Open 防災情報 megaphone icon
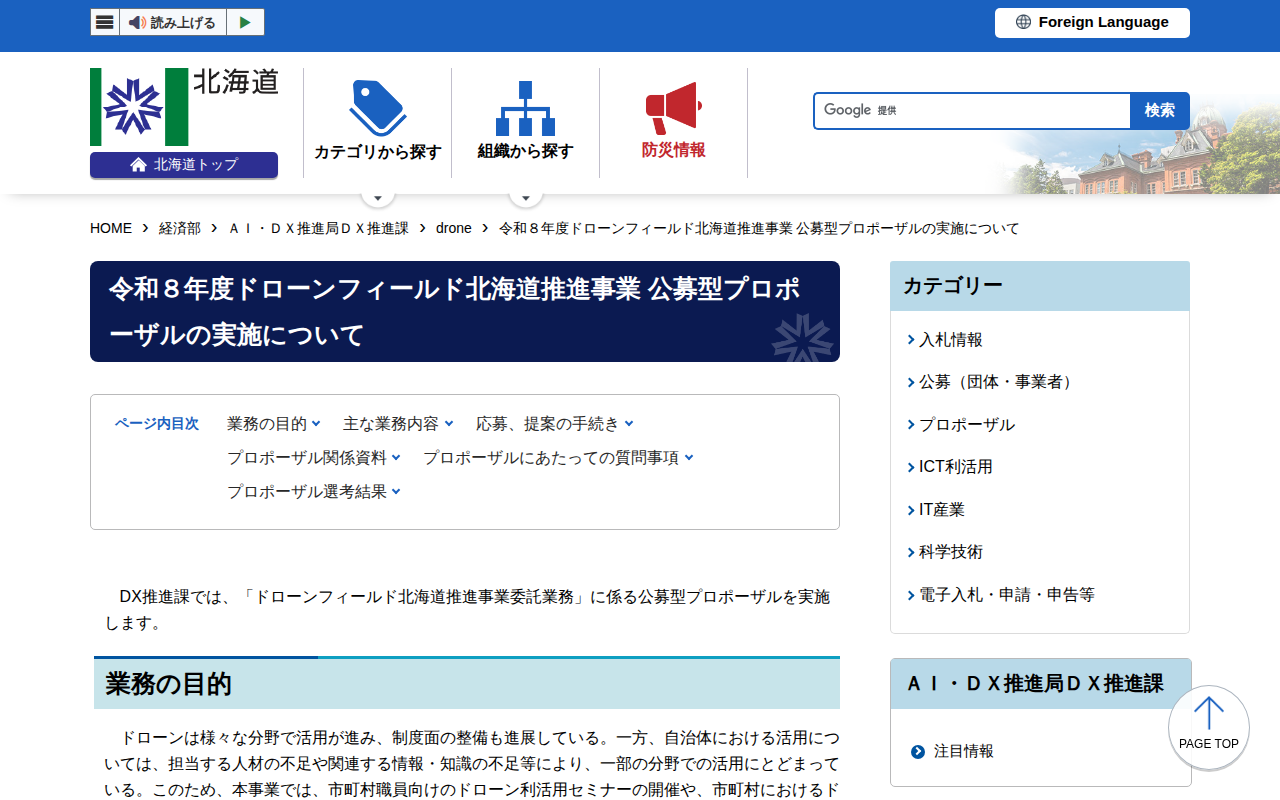This screenshot has height=800, width=1280. click(x=673, y=108)
